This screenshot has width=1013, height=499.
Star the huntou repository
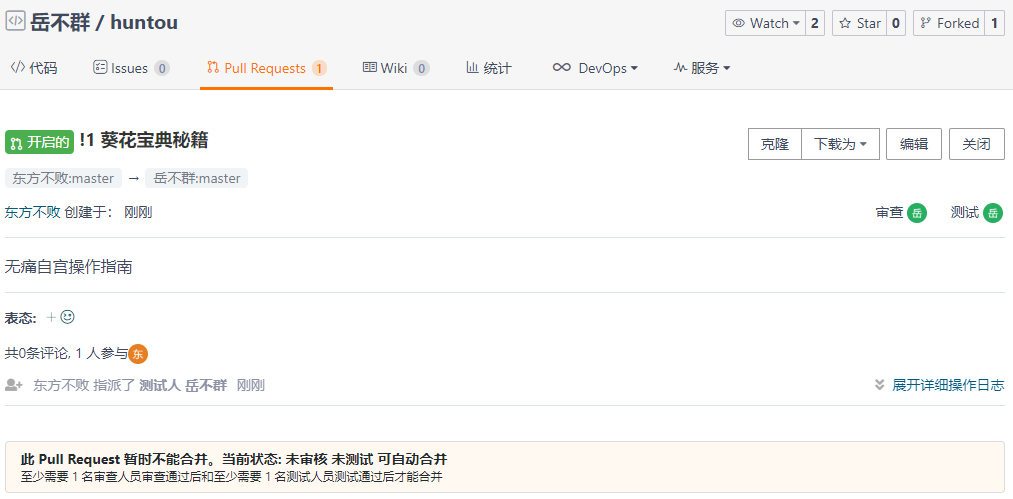pos(859,23)
